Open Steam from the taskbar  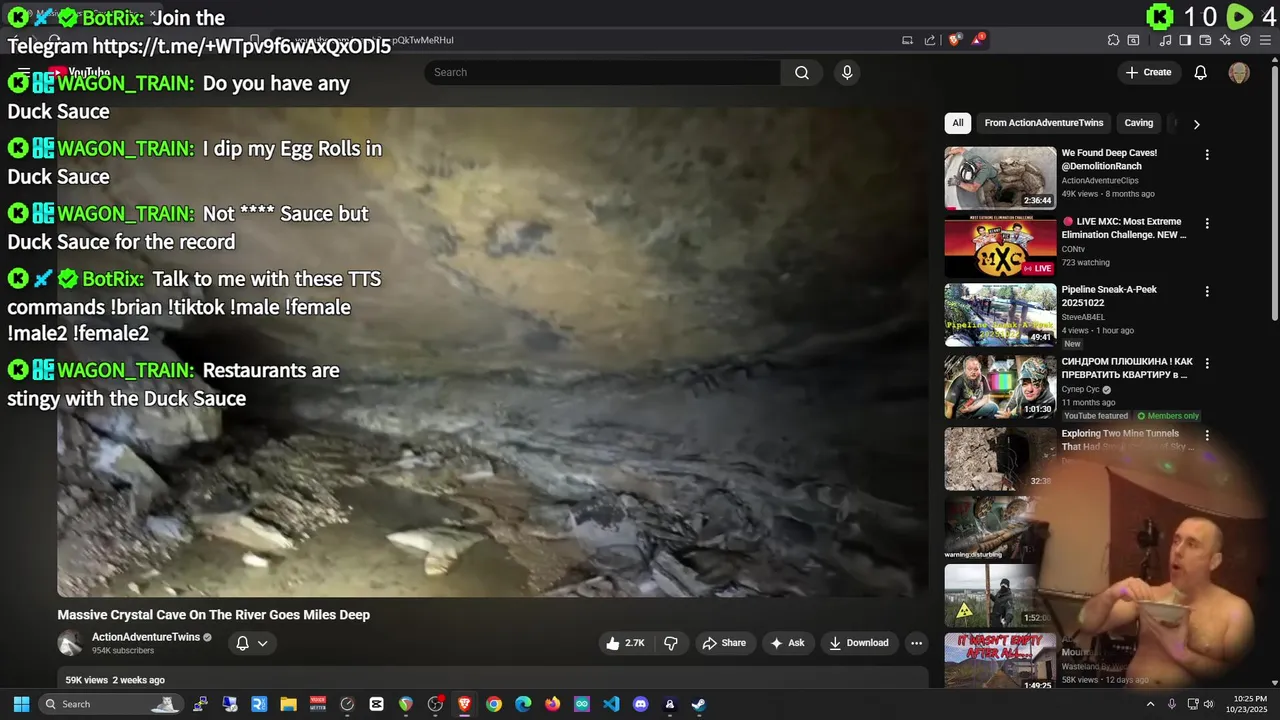tap(699, 704)
